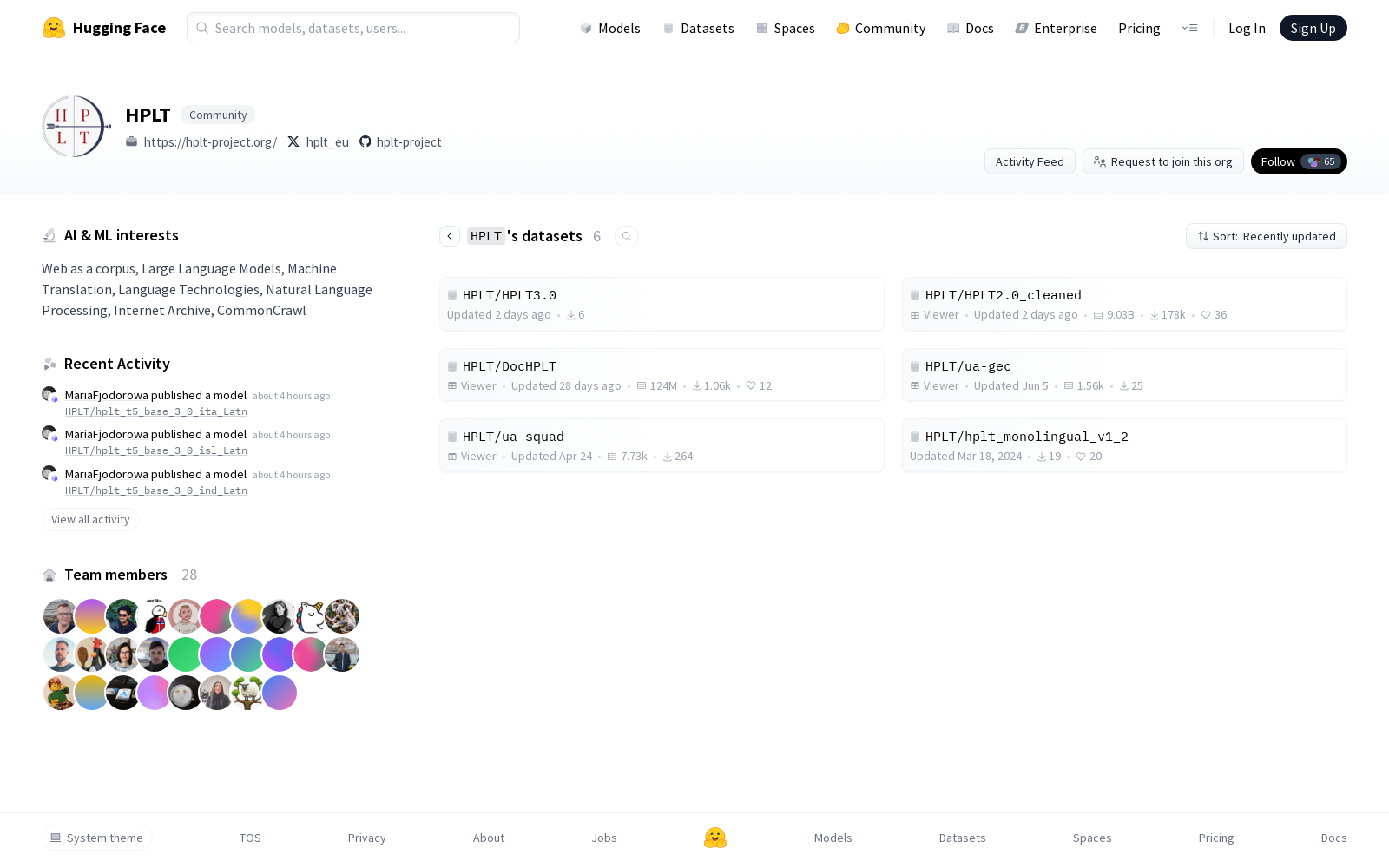Open the HPLT/ua-squad dataset

tap(662, 445)
